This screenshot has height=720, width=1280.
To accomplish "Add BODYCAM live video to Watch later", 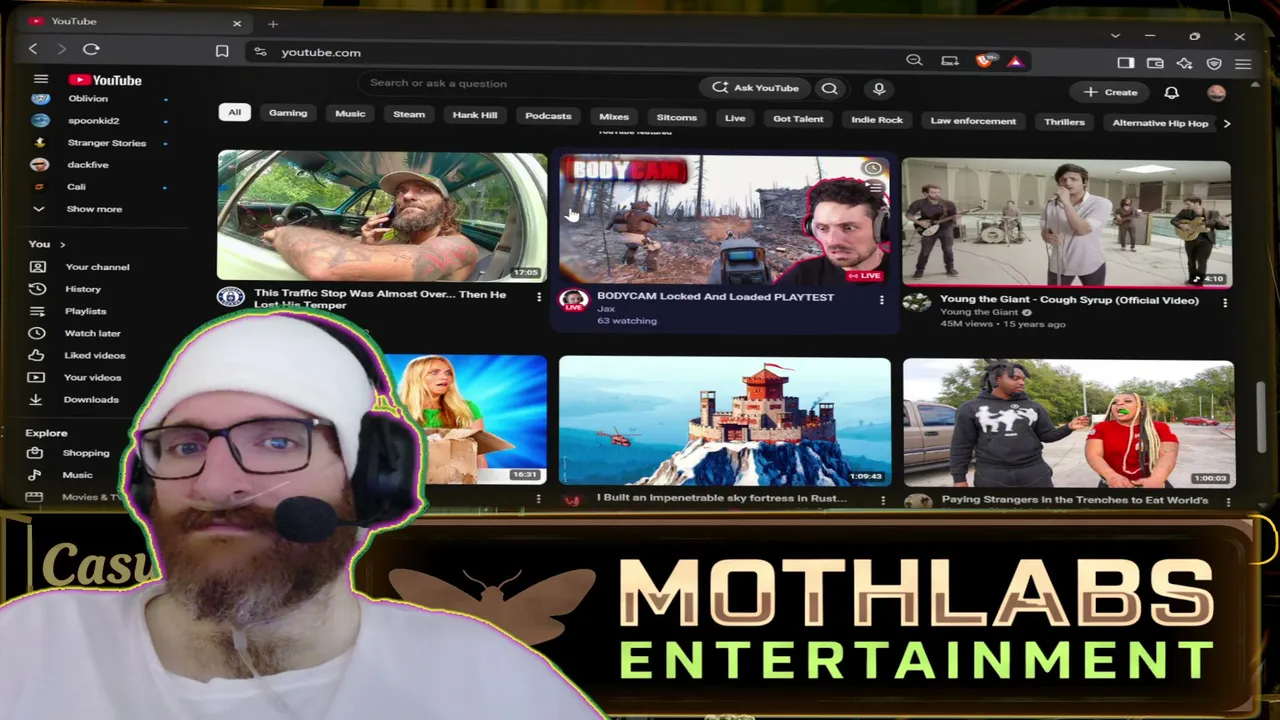I will pos(872,168).
